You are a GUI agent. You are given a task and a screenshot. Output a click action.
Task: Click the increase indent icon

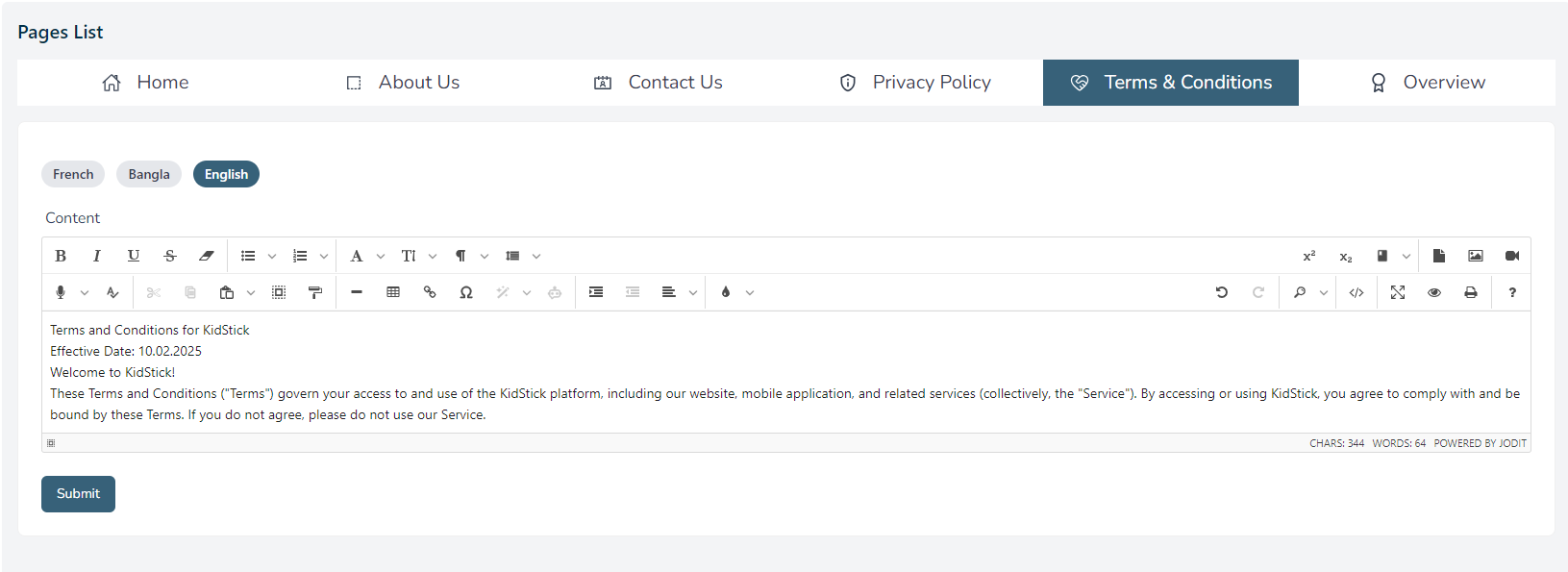(x=596, y=292)
